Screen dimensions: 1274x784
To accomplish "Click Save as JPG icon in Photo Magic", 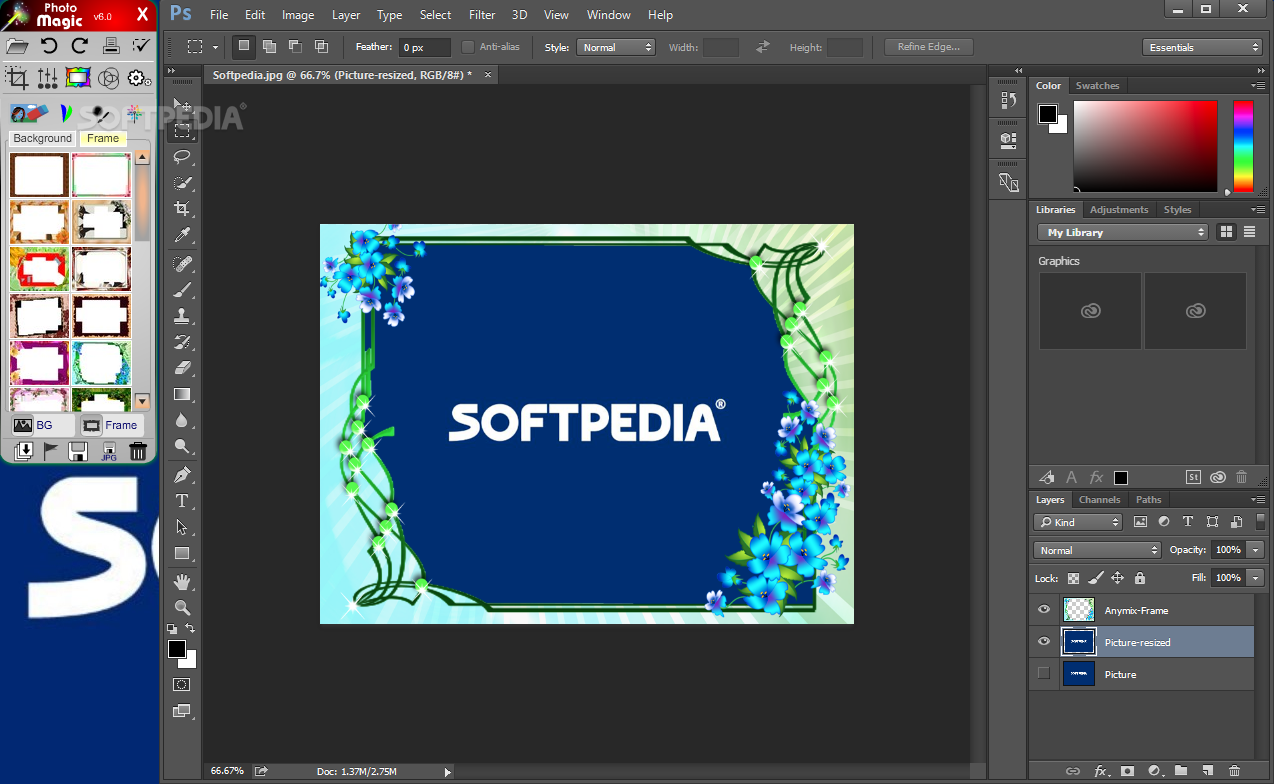I will pyautogui.click(x=109, y=452).
